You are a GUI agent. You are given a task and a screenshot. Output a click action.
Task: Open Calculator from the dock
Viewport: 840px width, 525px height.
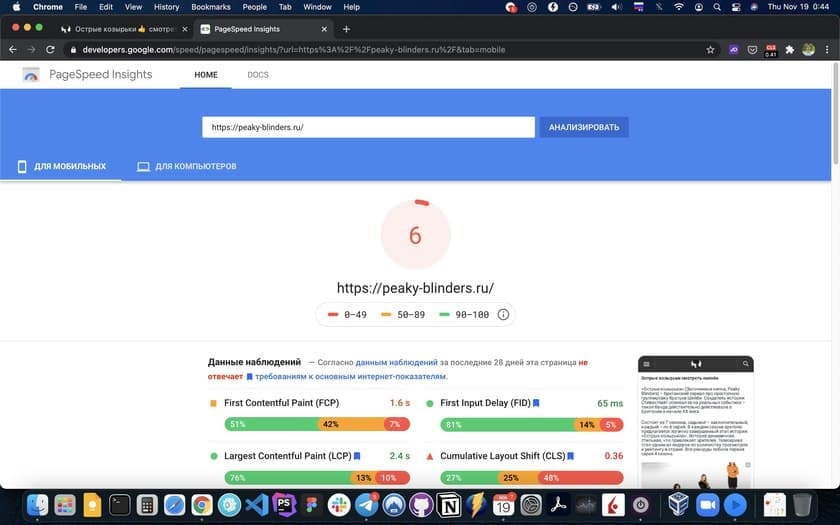pyautogui.click(x=147, y=505)
